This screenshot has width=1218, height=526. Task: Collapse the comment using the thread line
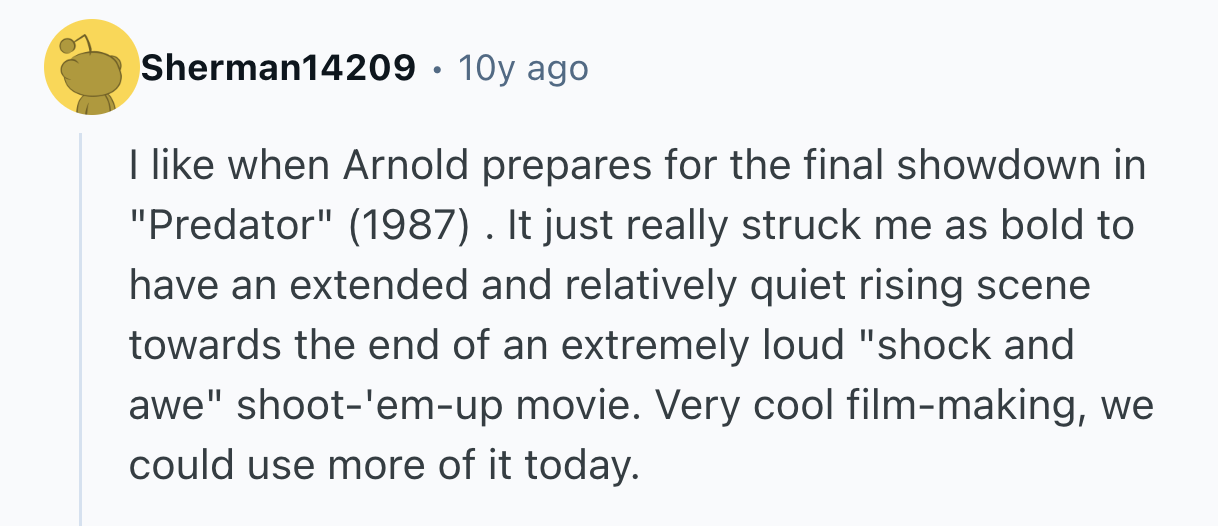pos(81,330)
